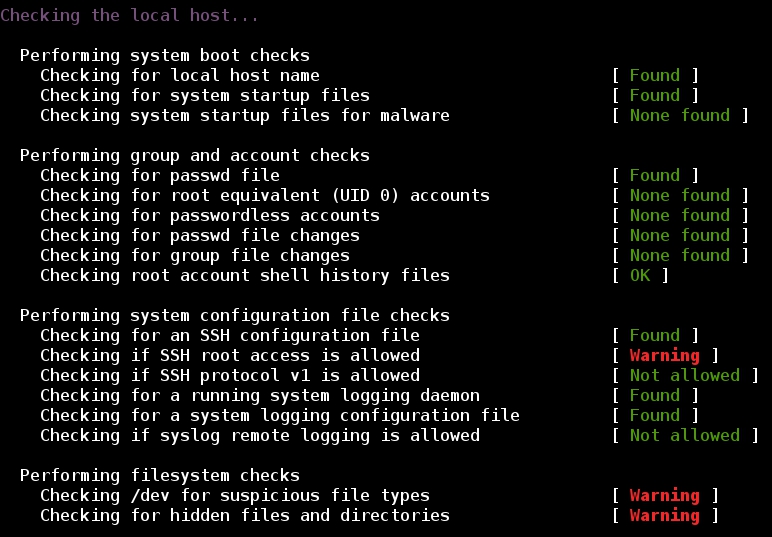Click "Checking for a running system logging daemon"
772x537 pixels.
[259, 395]
